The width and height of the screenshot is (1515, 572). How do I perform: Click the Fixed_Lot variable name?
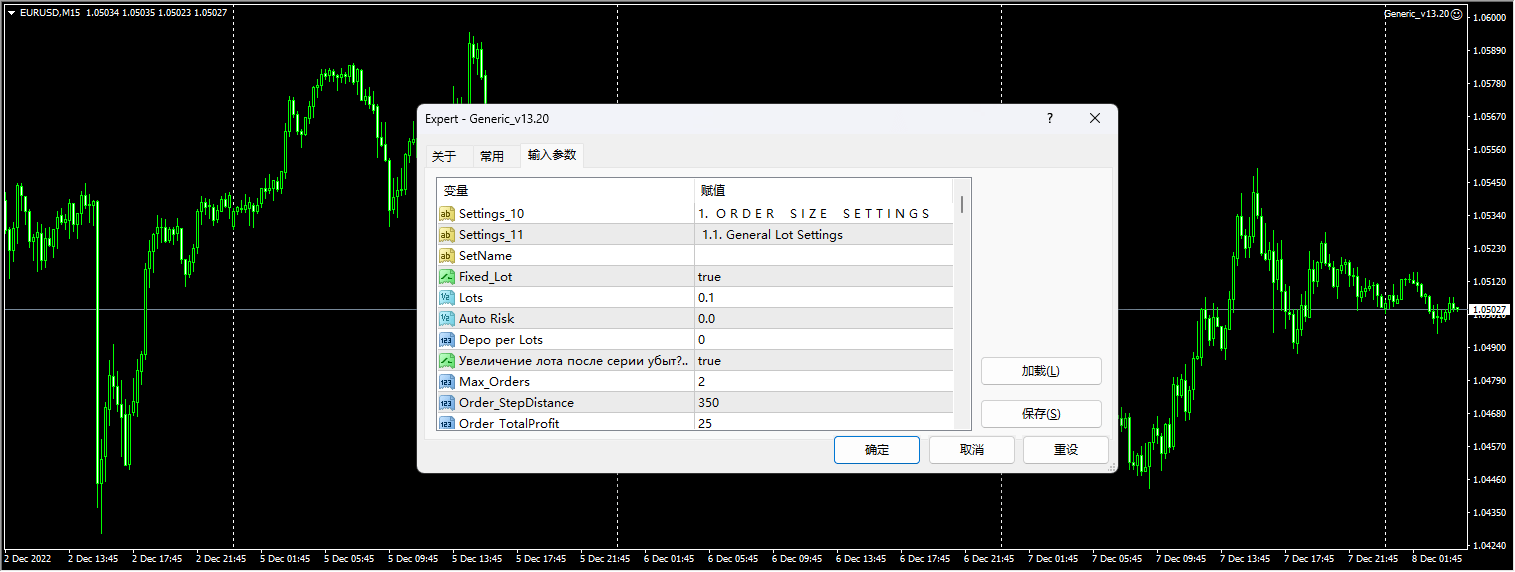pyautogui.click(x=485, y=276)
